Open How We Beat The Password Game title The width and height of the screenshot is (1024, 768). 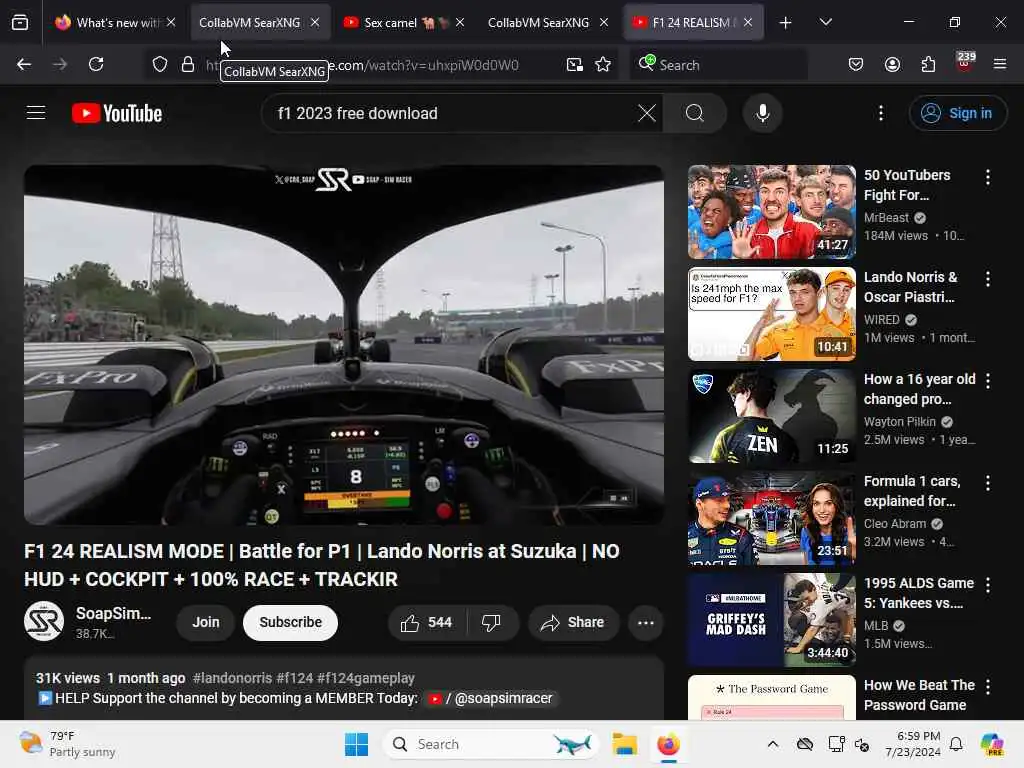(919, 695)
